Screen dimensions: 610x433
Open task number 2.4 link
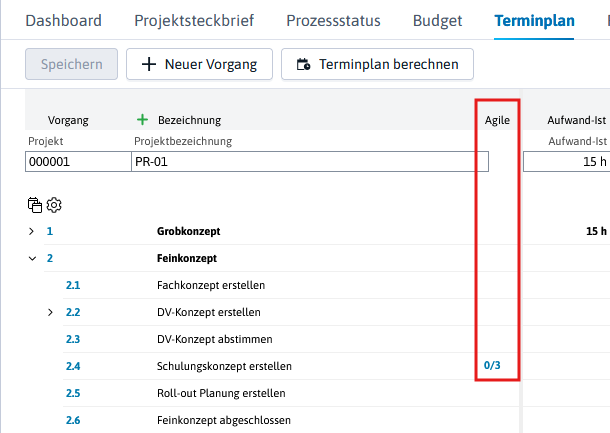[73, 366]
